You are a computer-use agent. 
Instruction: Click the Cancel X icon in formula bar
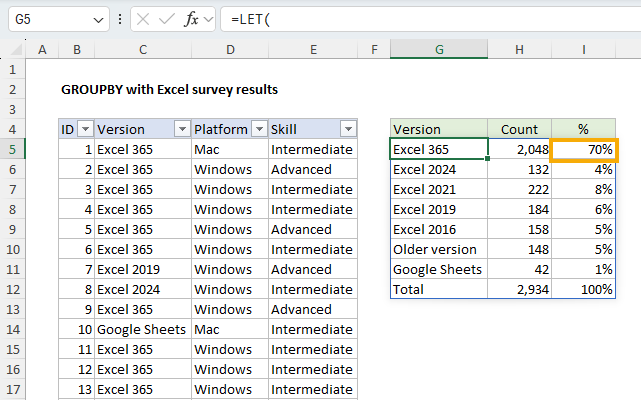(x=143, y=19)
